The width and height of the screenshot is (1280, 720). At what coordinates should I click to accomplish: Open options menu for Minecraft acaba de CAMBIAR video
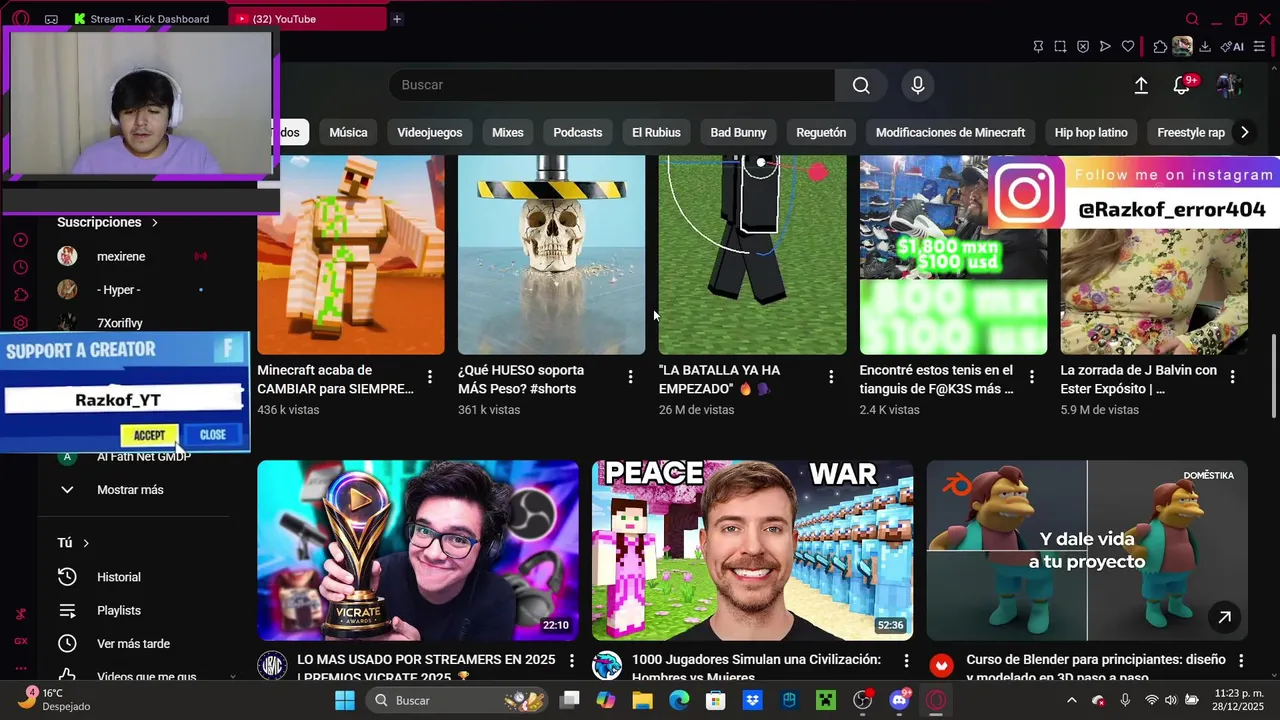coord(430,377)
